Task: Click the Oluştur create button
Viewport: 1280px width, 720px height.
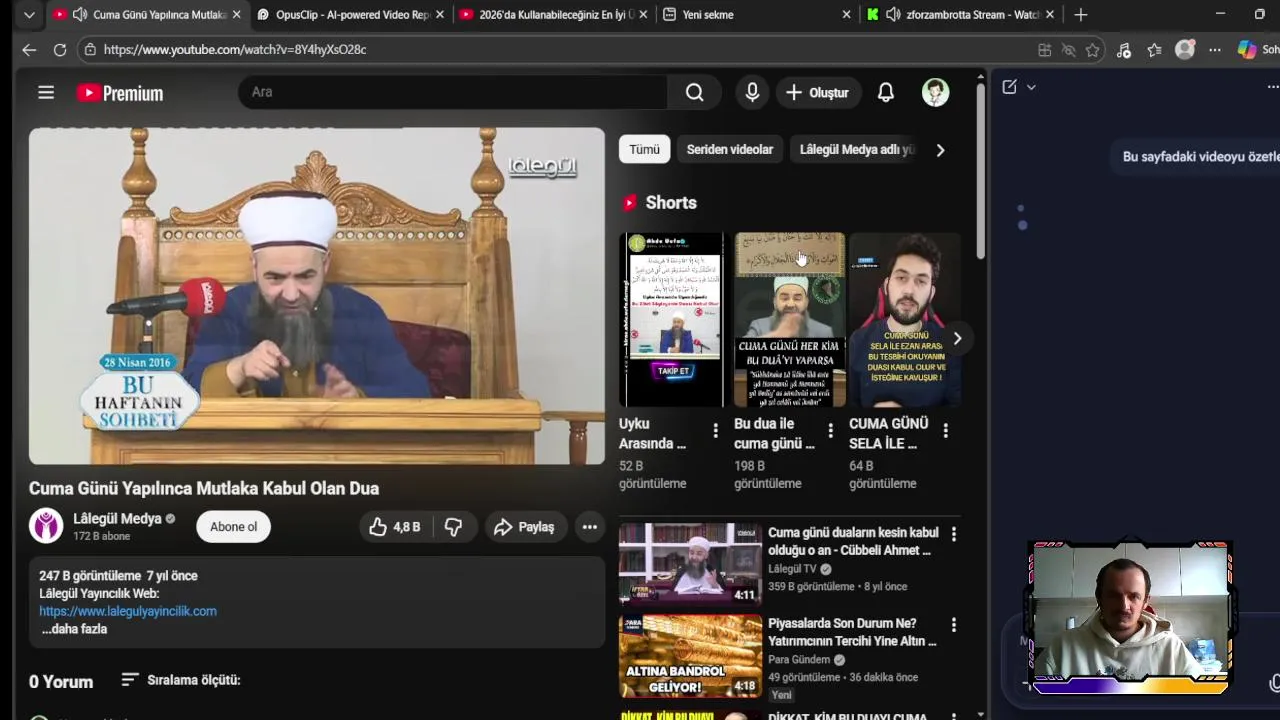Action: (817, 92)
